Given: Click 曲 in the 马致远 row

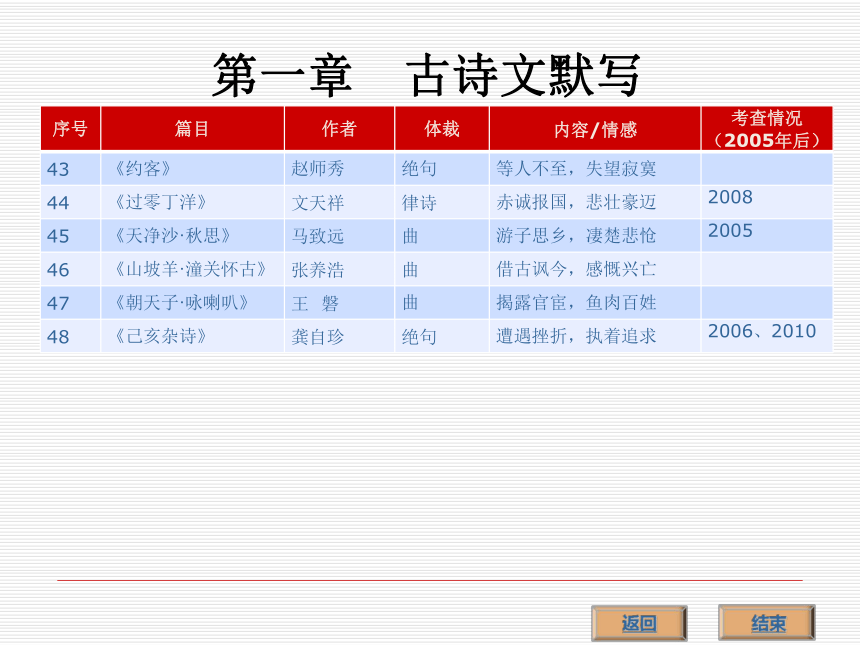Looking at the screenshot, I should click(x=410, y=236).
